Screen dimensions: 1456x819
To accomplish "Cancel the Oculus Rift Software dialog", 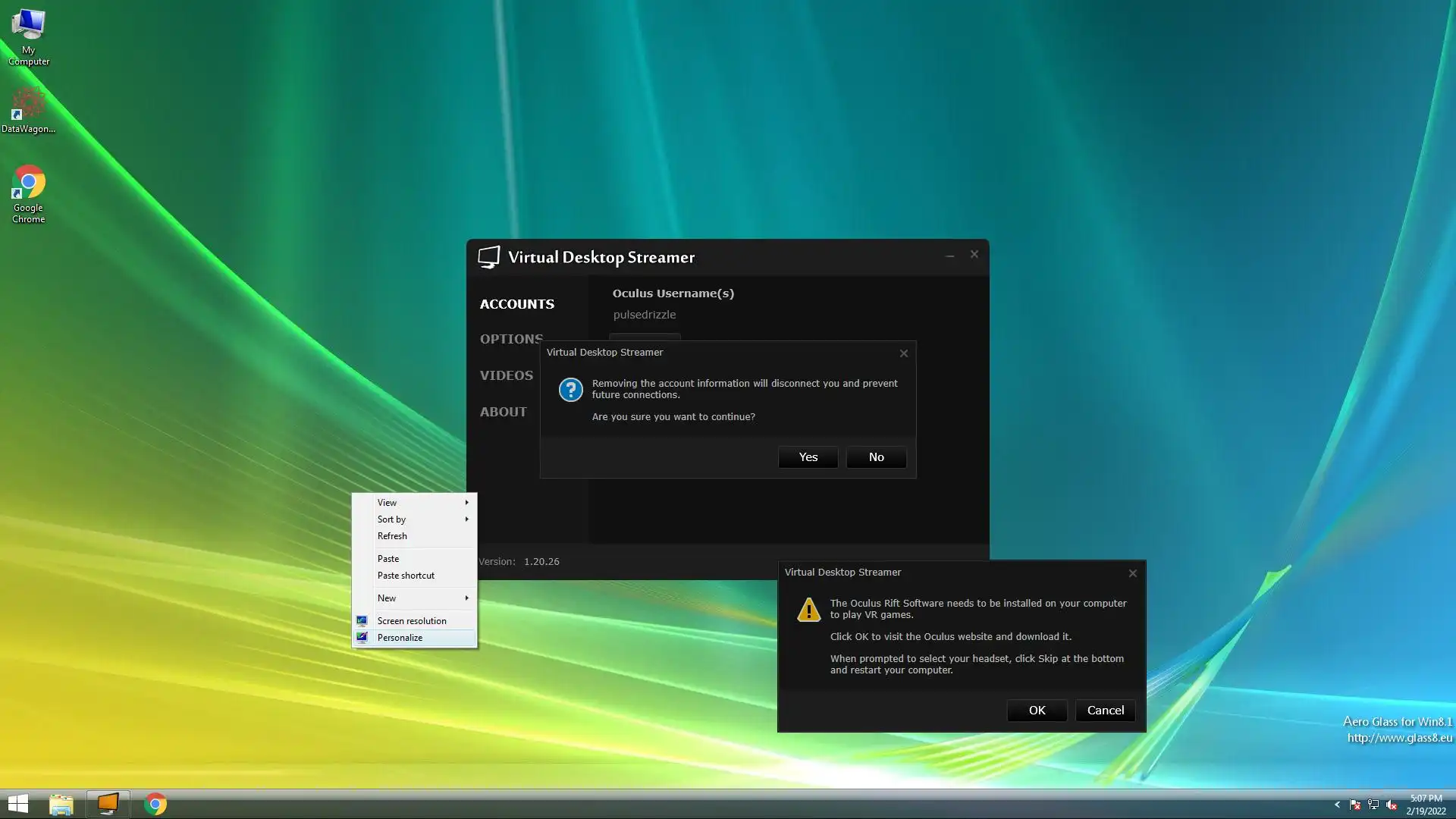I will coord(1105,711).
